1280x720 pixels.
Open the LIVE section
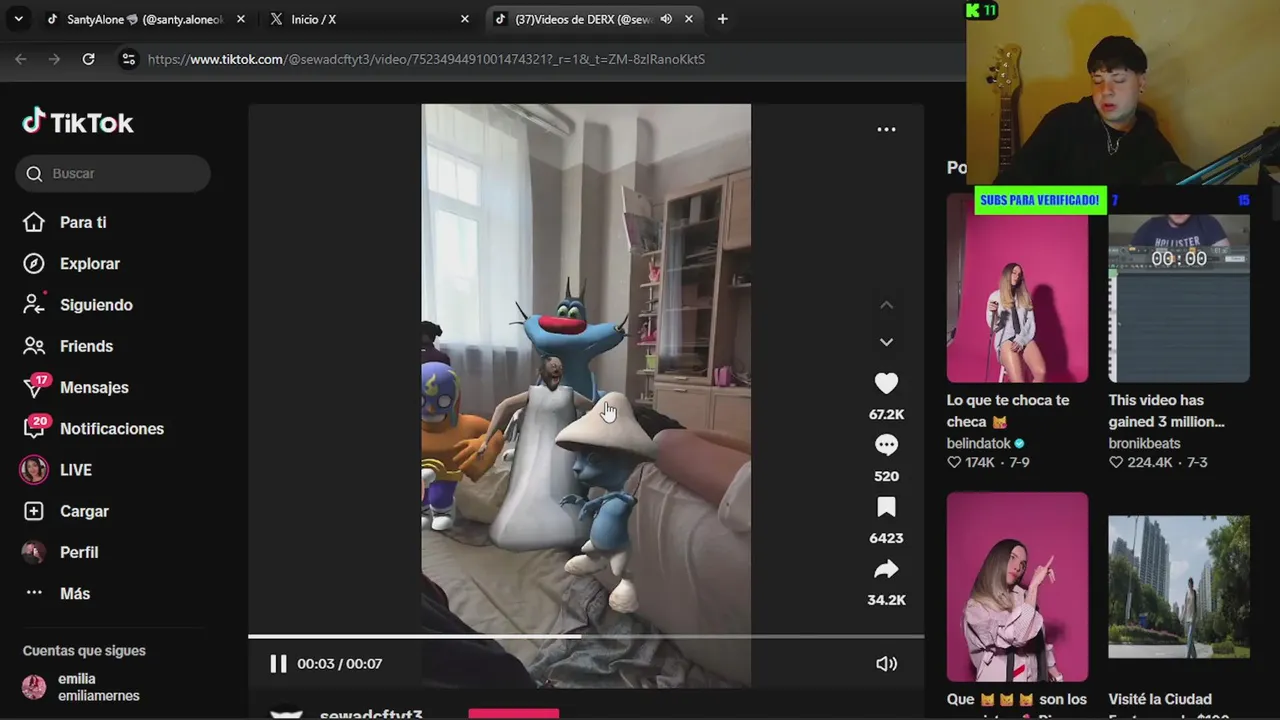point(75,470)
